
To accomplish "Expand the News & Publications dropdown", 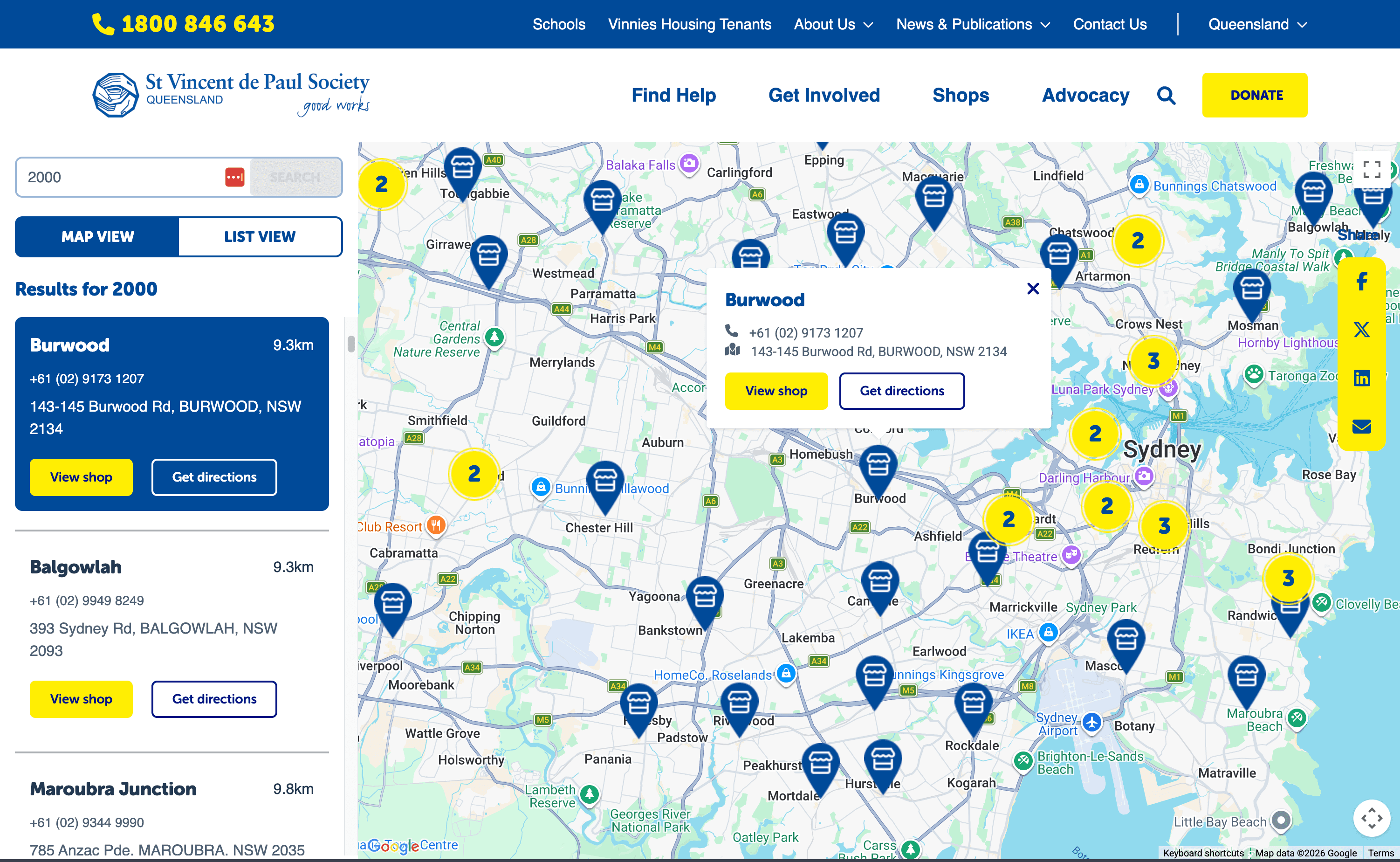I will [973, 24].
